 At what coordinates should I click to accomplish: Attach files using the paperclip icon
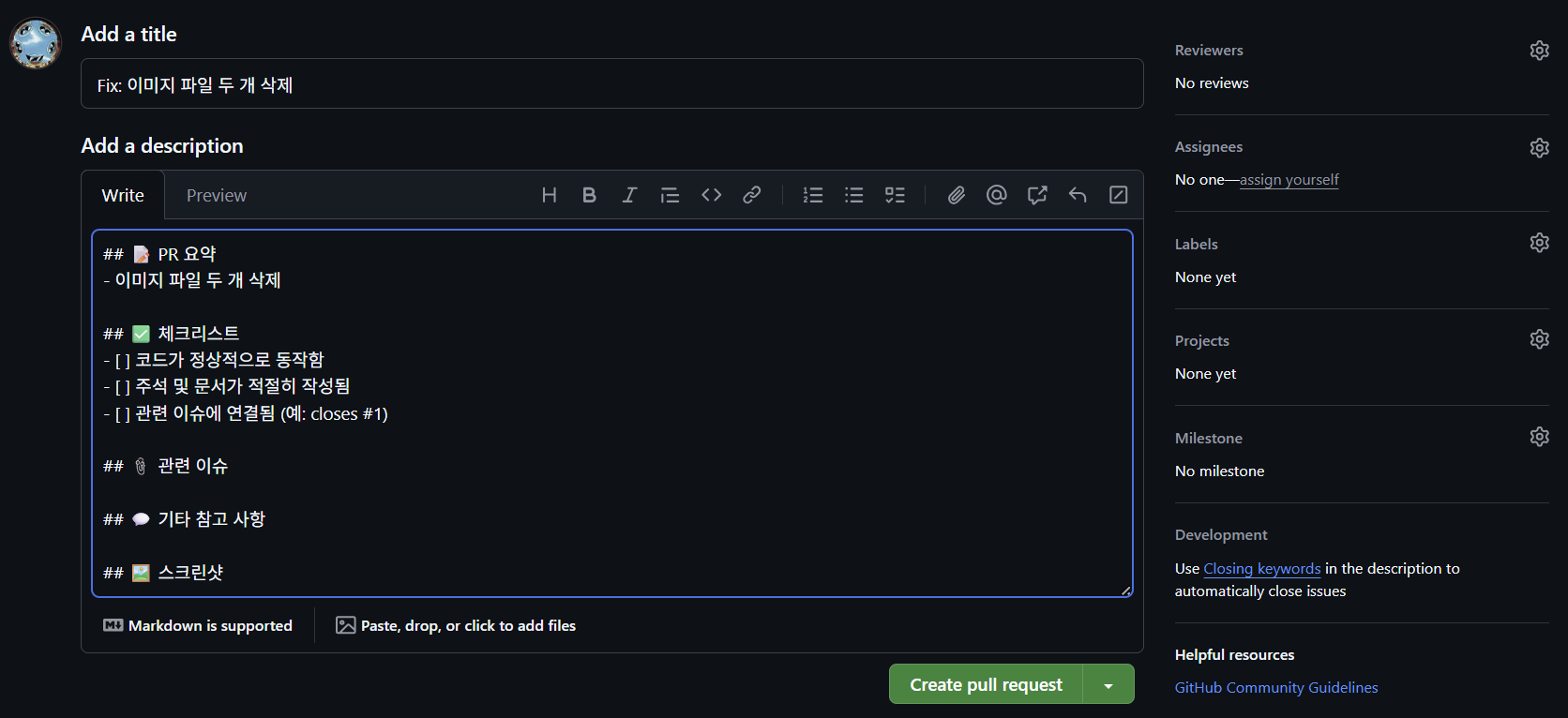[x=956, y=195]
